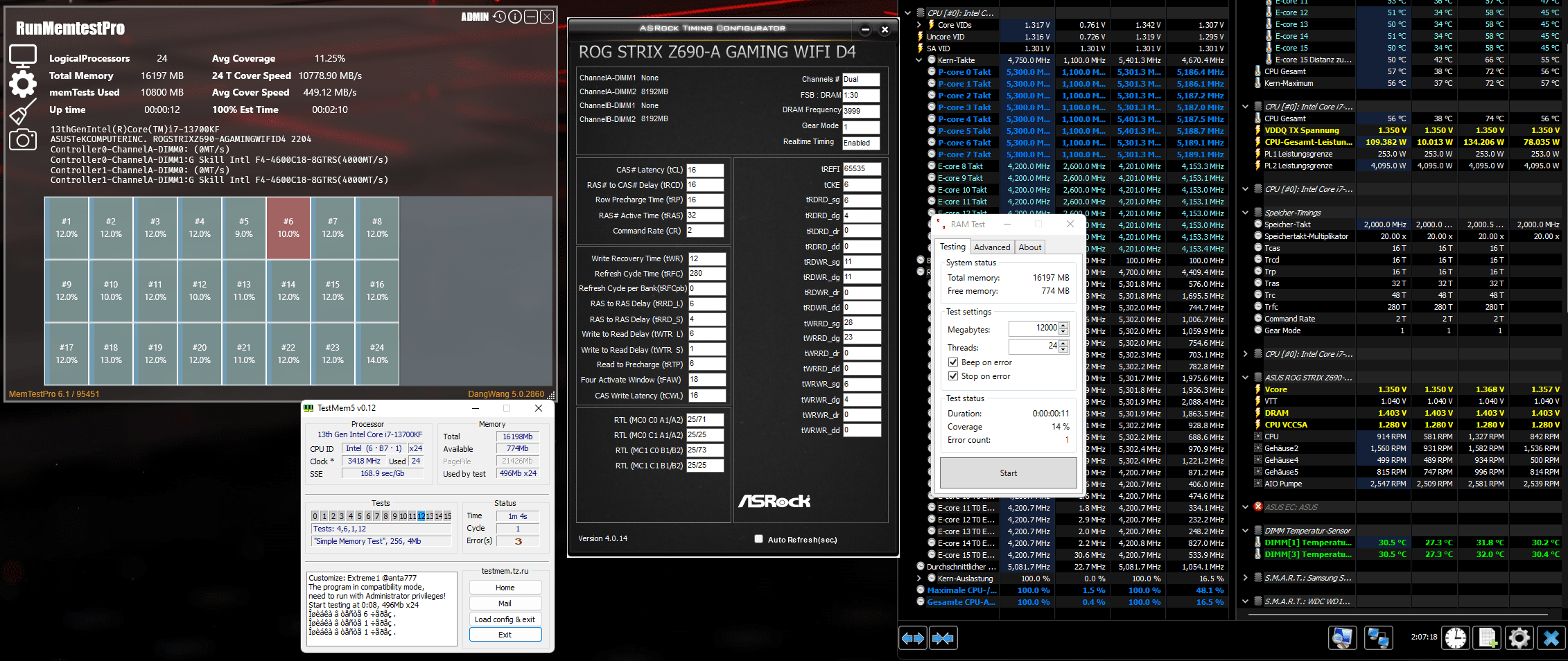Click the RAM Test app icon in its title bar
The width and height of the screenshot is (1568, 661).
pyautogui.click(x=941, y=224)
